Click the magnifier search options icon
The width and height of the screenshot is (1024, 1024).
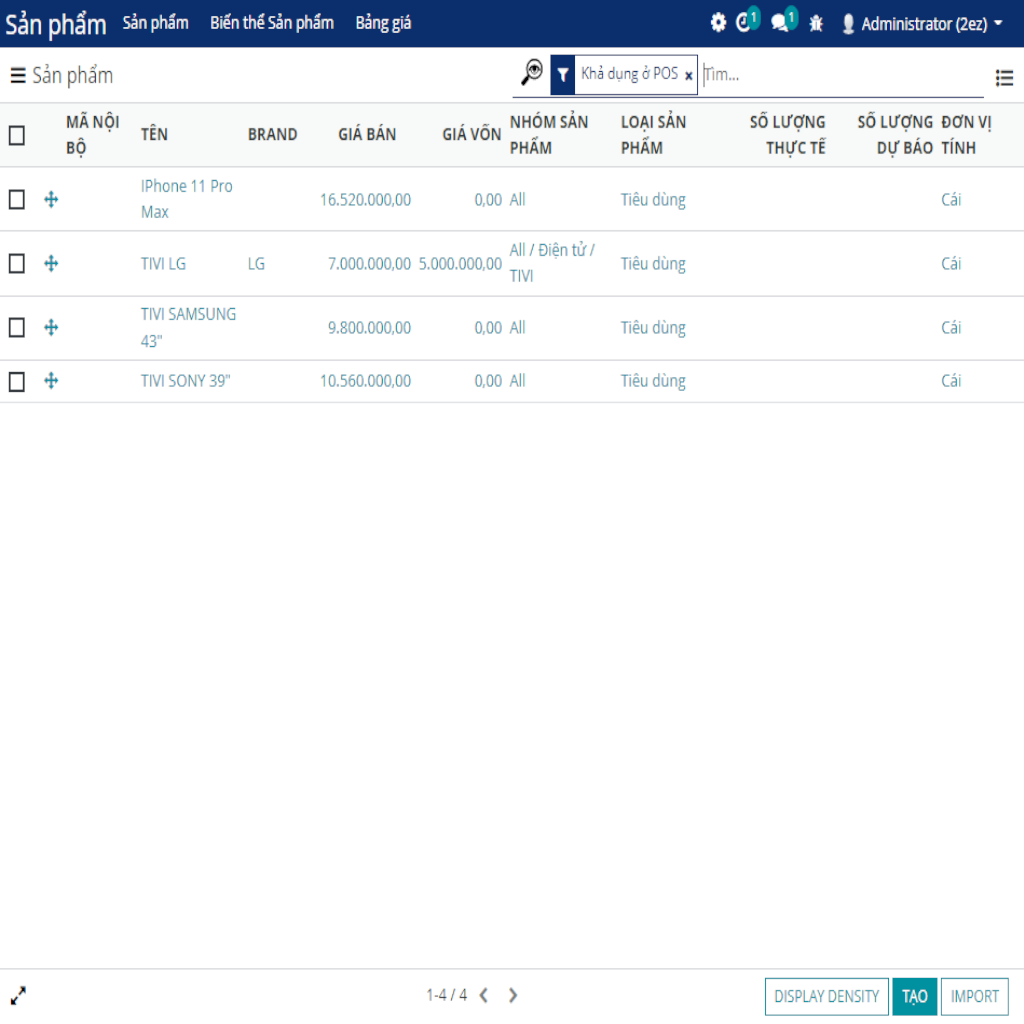[x=532, y=73]
